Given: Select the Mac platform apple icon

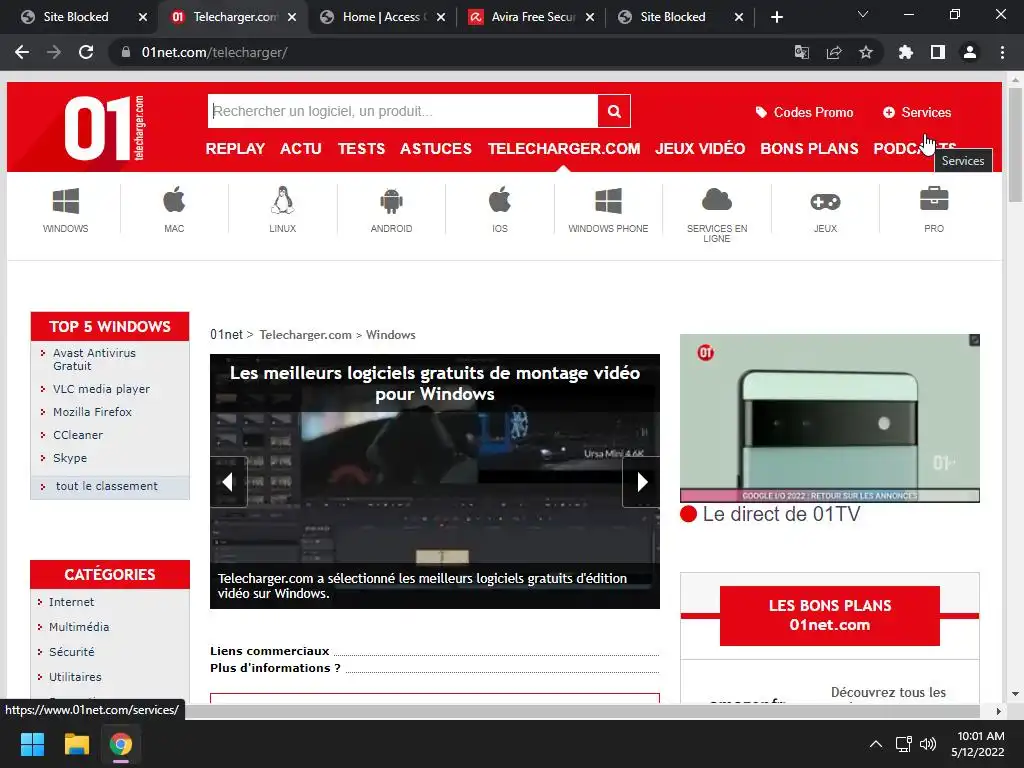Looking at the screenshot, I should tap(174, 200).
